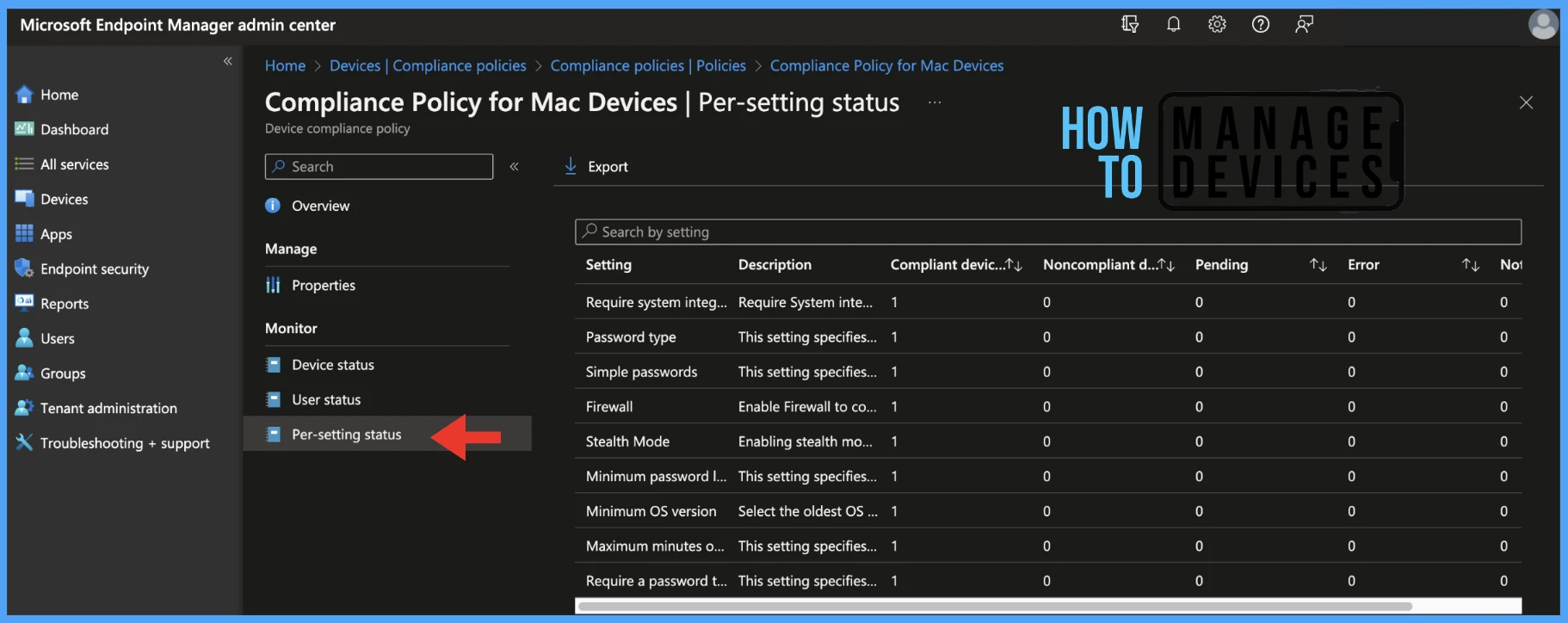Go to Home breadcrumb link

[285, 65]
